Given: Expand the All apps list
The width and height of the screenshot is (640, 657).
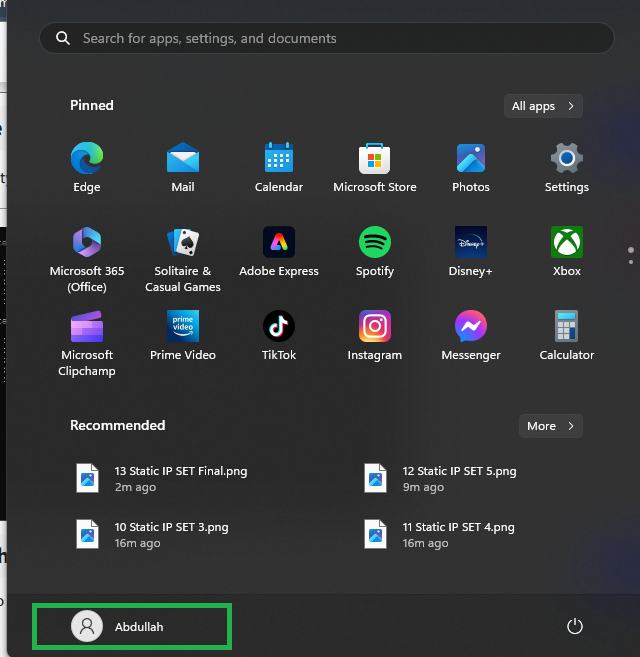Looking at the screenshot, I should tap(543, 106).
